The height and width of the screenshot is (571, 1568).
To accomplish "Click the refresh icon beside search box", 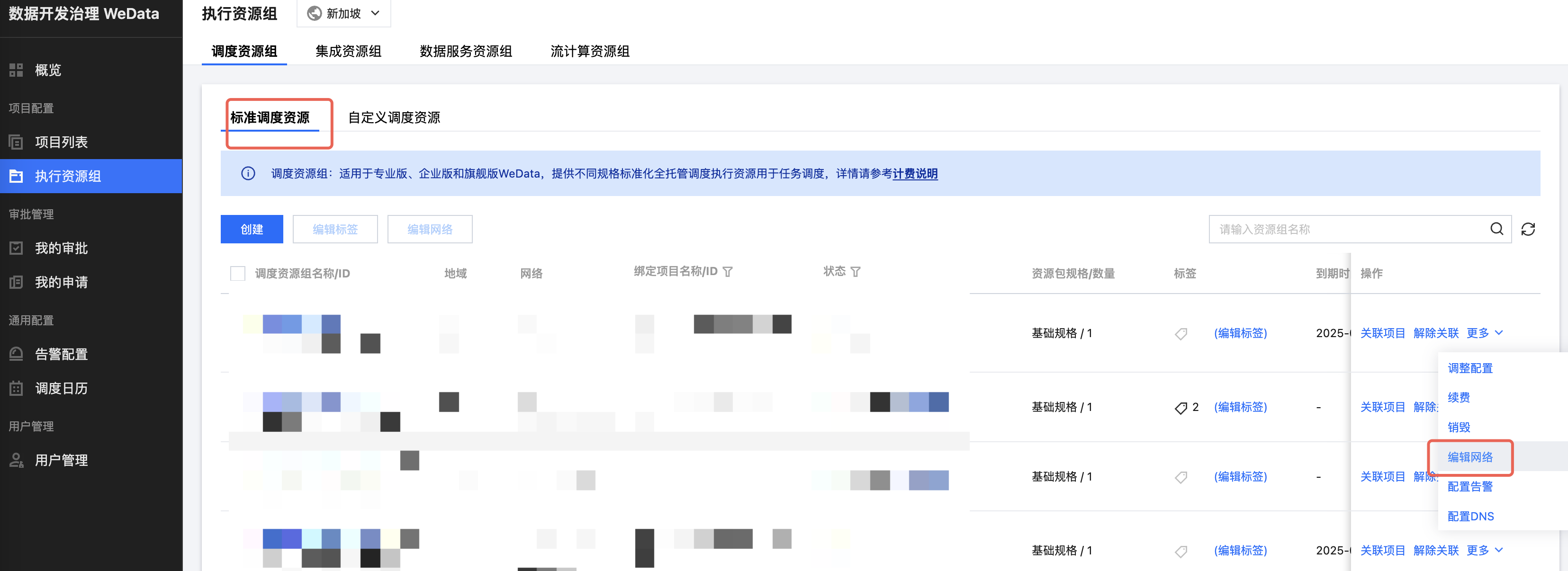I will tap(1527, 229).
